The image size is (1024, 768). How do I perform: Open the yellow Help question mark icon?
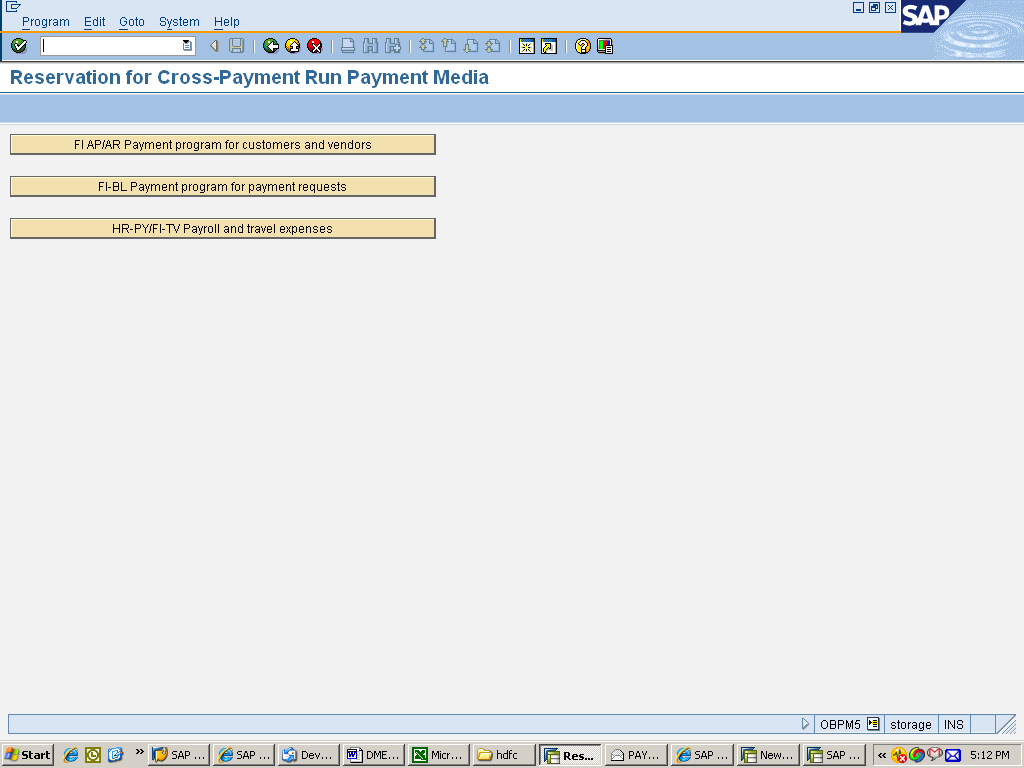point(583,46)
